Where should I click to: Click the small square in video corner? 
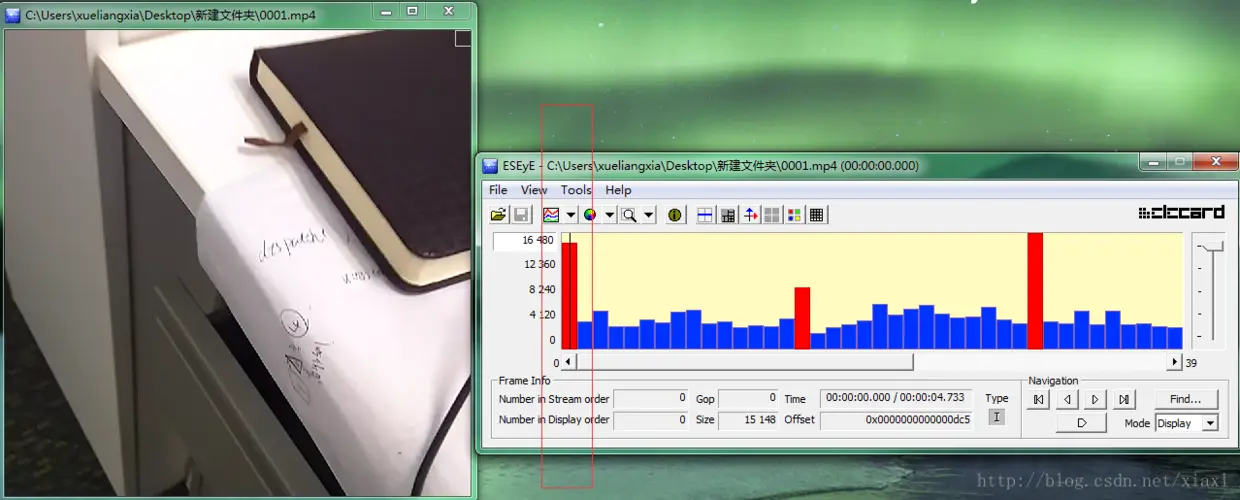462,38
